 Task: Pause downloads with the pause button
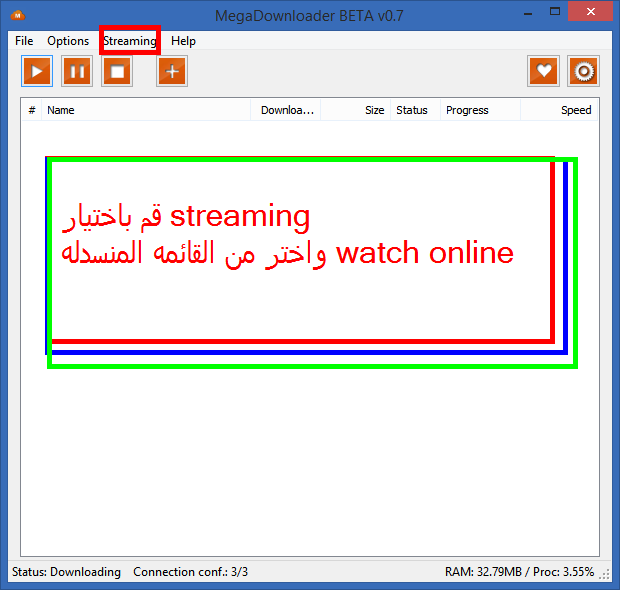[x=77, y=71]
